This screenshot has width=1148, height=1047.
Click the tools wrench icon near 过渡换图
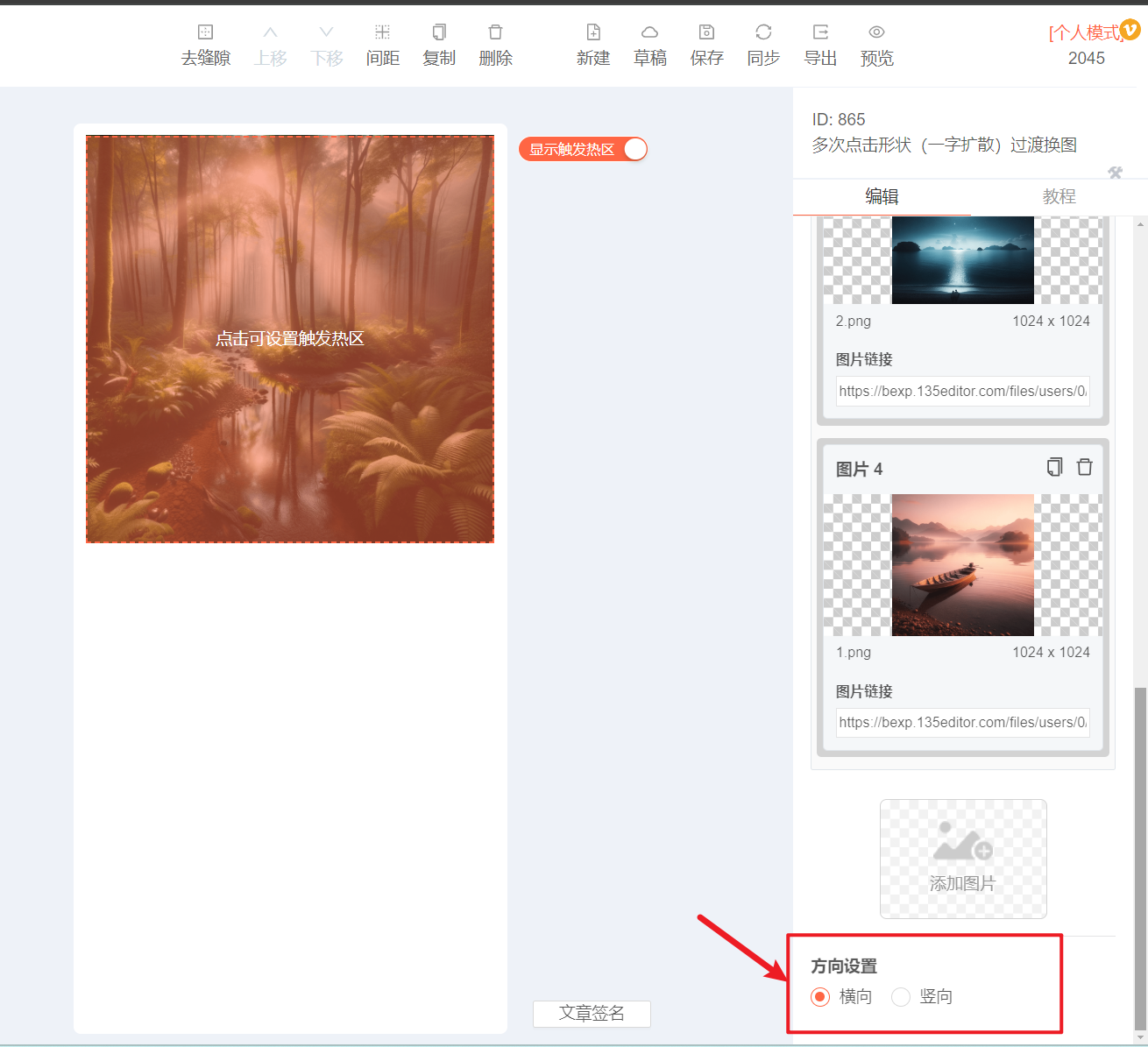(x=1115, y=173)
